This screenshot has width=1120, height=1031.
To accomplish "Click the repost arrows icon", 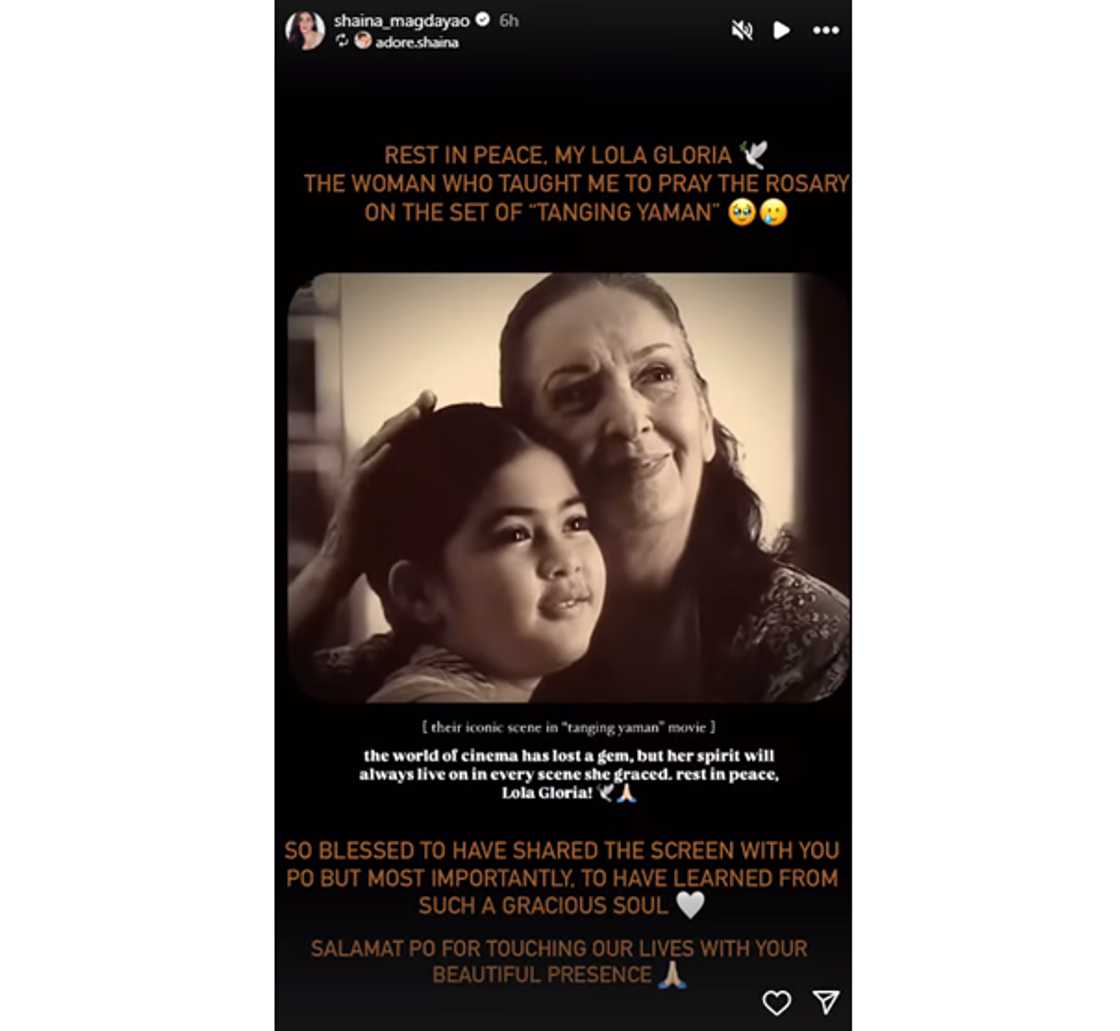I will pyautogui.click(x=342, y=41).
